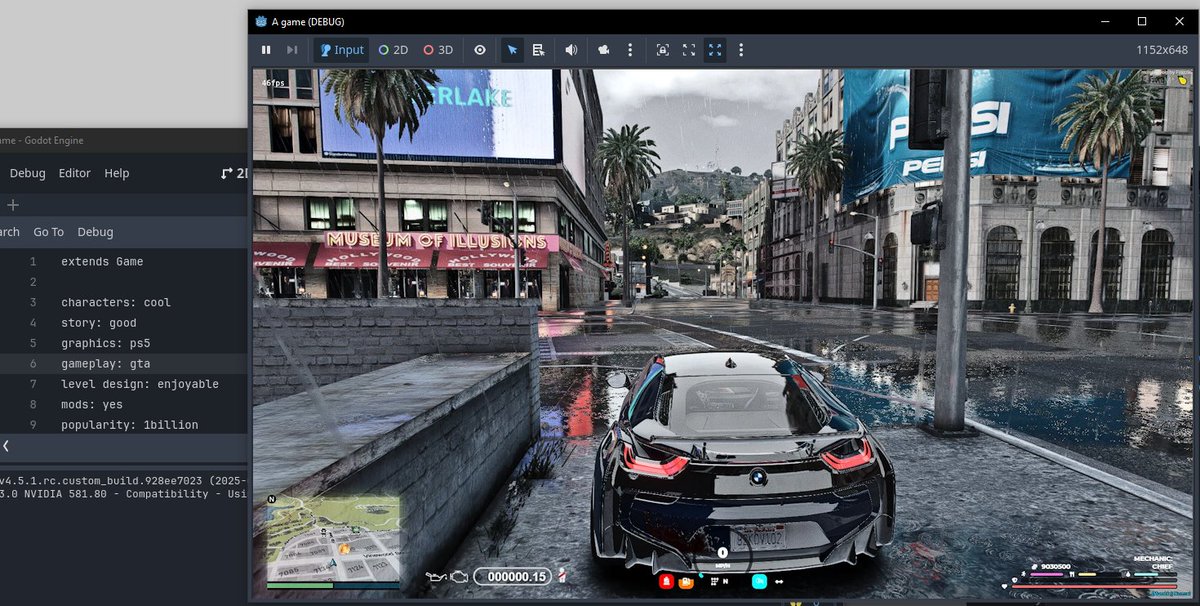Viewport: 1200px width, 606px height.
Task: Switch to Input selection mode
Action: click(x=341, y=50)
